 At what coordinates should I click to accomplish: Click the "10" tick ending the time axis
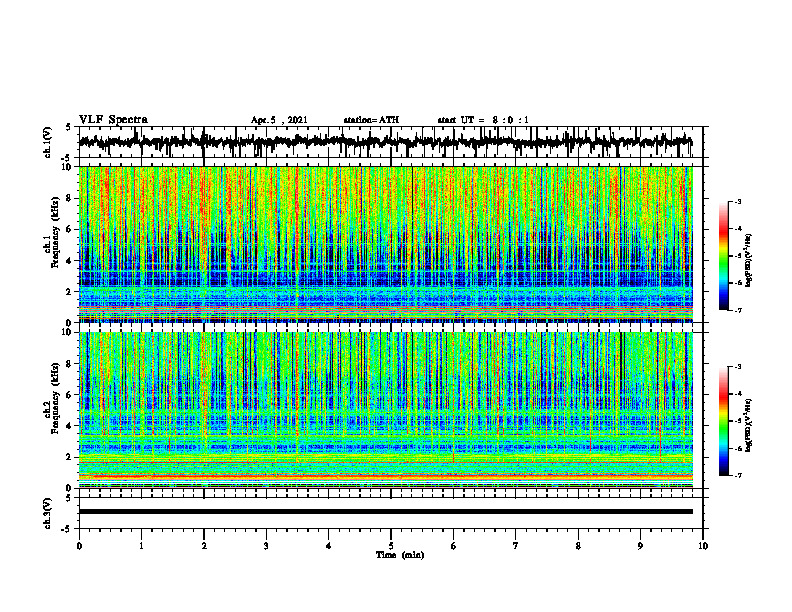tap(703, 546)
